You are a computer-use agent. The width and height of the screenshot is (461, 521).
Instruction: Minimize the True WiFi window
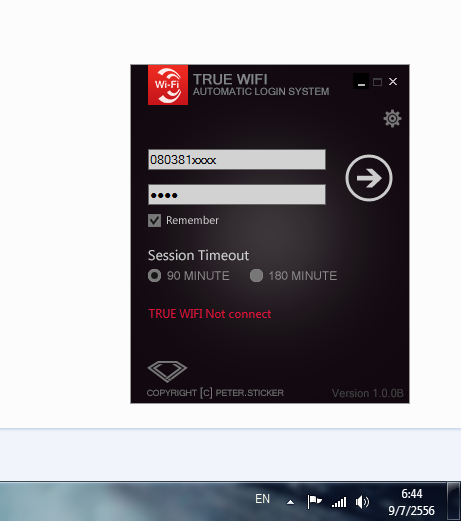361,81
